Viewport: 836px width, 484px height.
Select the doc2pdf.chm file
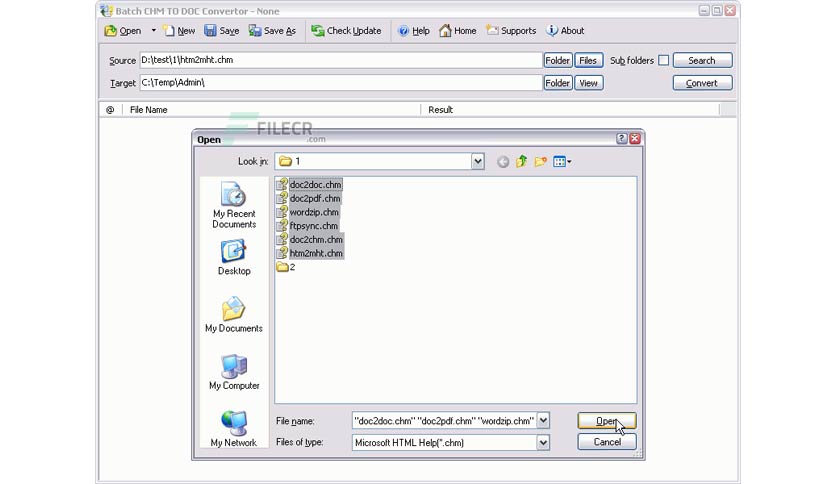[309, 198]
